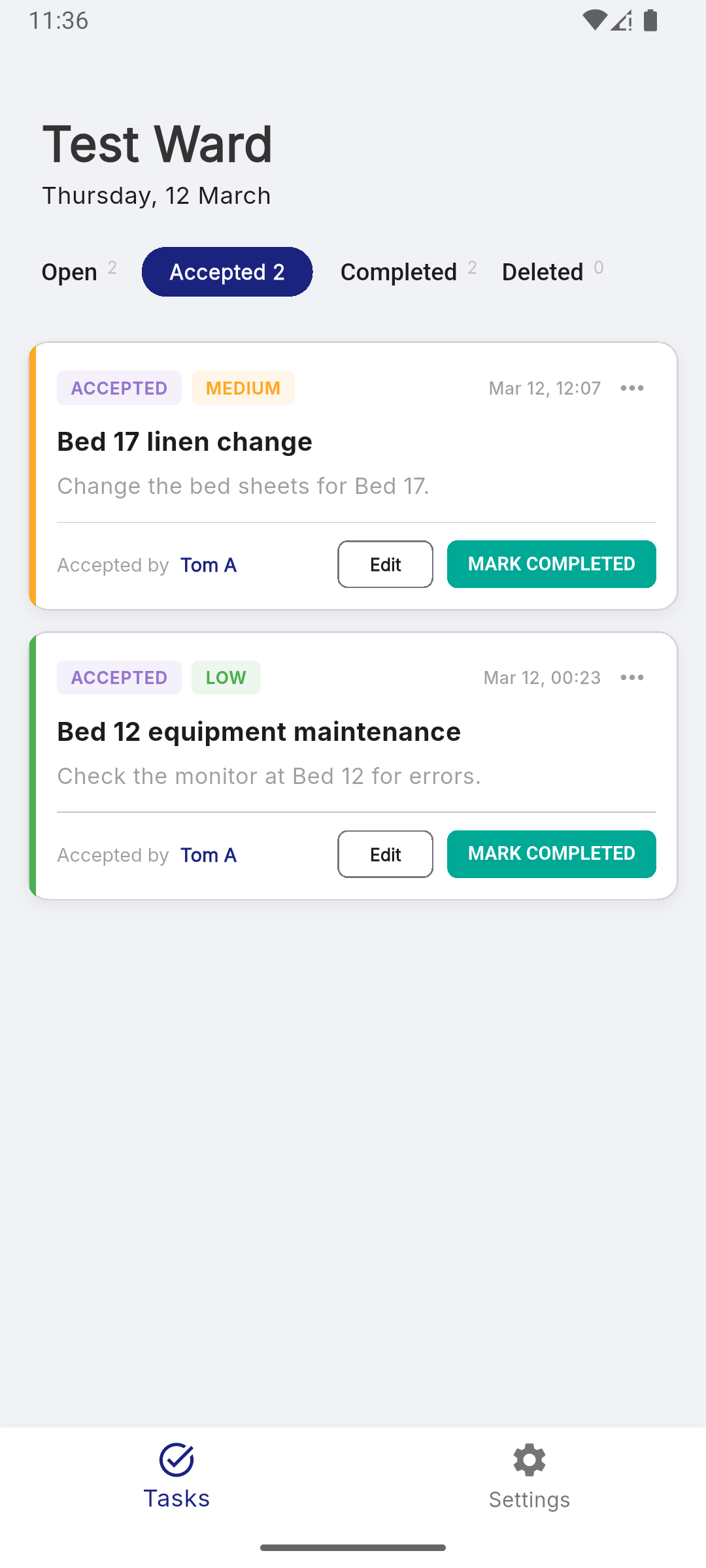Select the Accepted filter pill
Image resolution: width=706 pixels, height=1568 pixels.
point(226,272)
